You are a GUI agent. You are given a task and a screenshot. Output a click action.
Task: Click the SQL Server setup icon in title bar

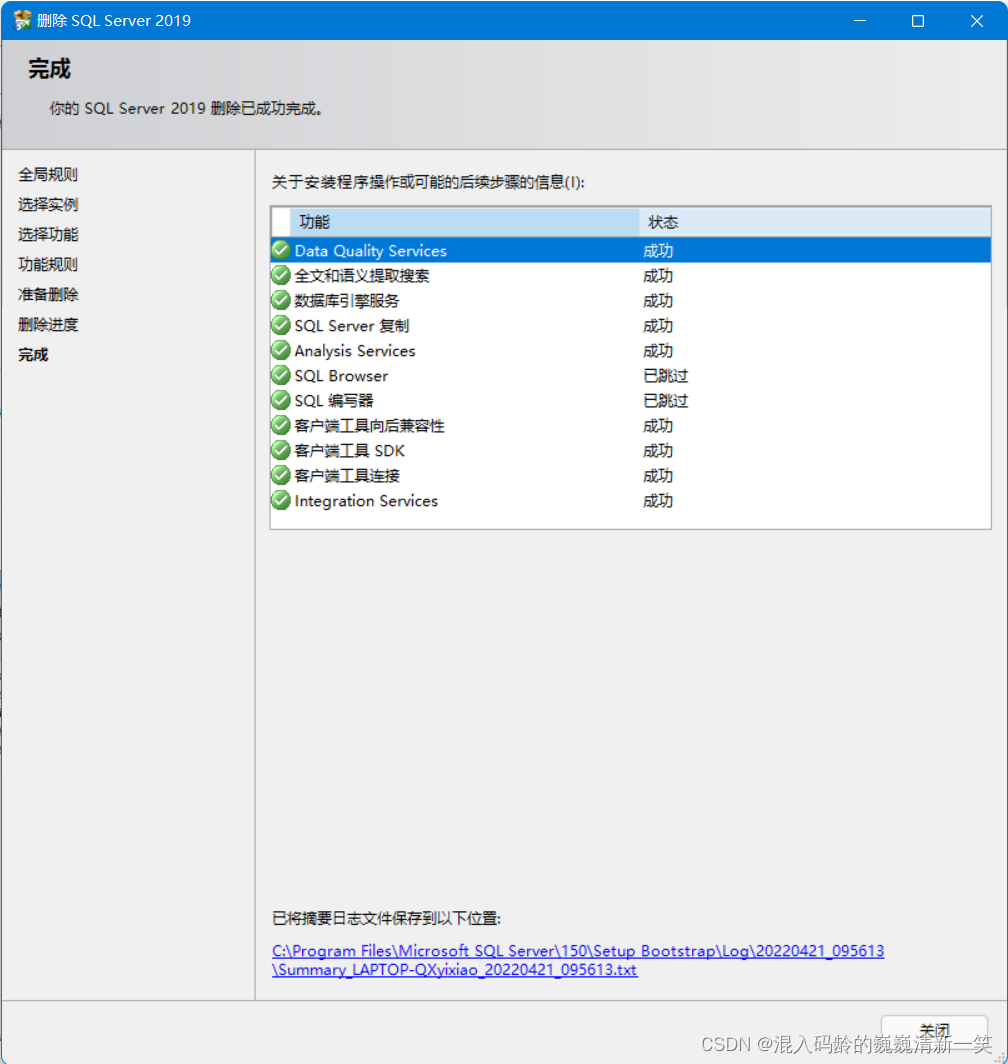(22, 20)
